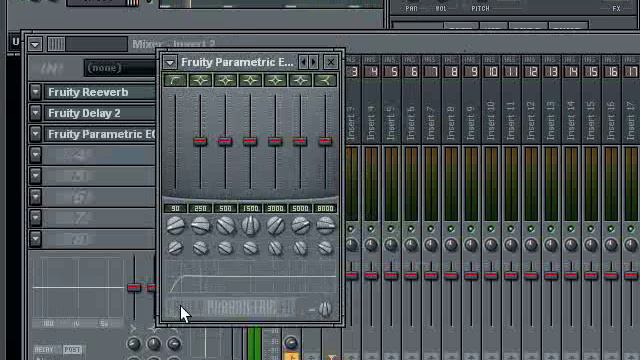Viewport: 640px width, 360px height.
Task: Select mixer track Insert 5
Action: (391, 100)
